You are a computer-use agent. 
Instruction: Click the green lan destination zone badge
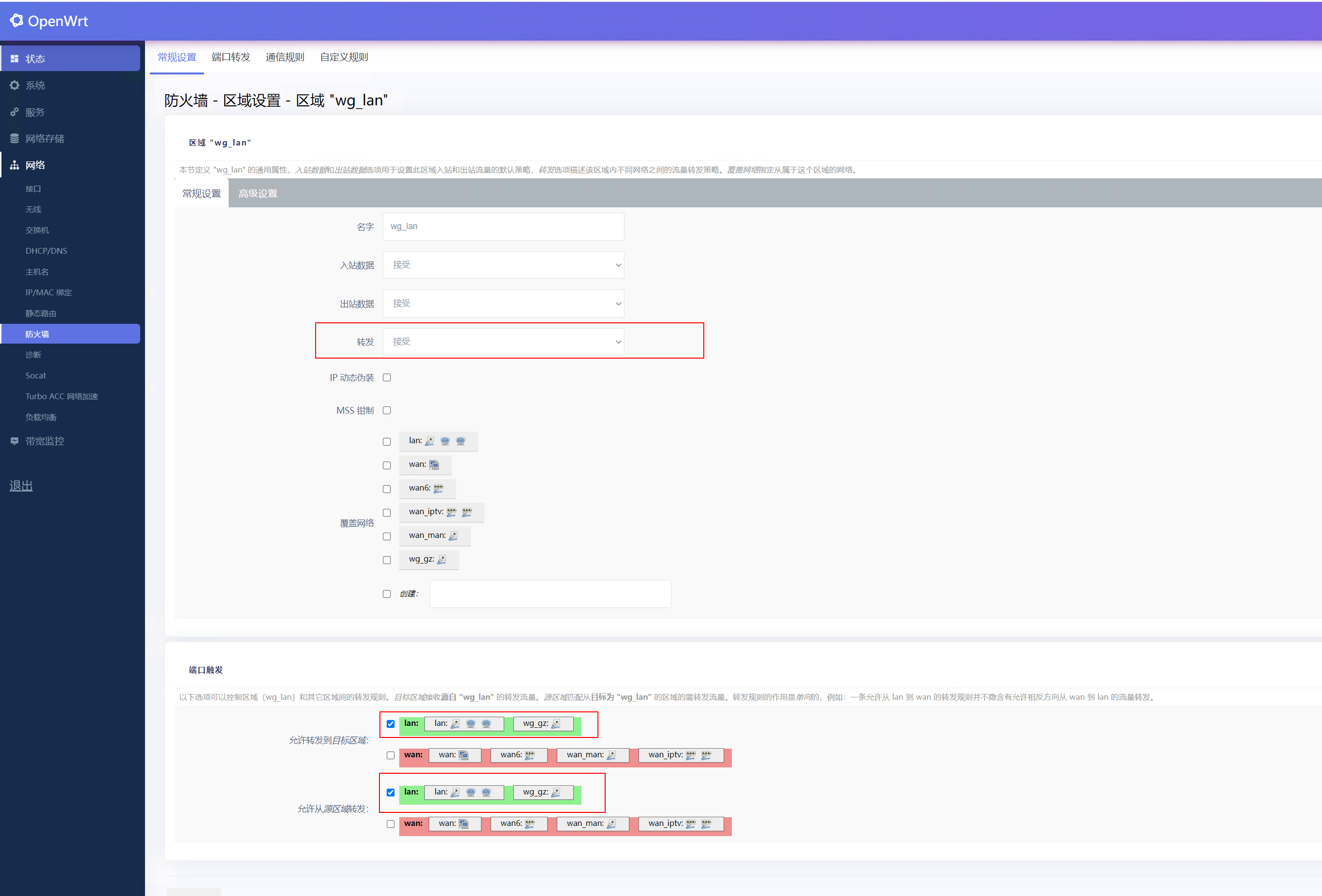pyautogui.click(x=411, y=723)
